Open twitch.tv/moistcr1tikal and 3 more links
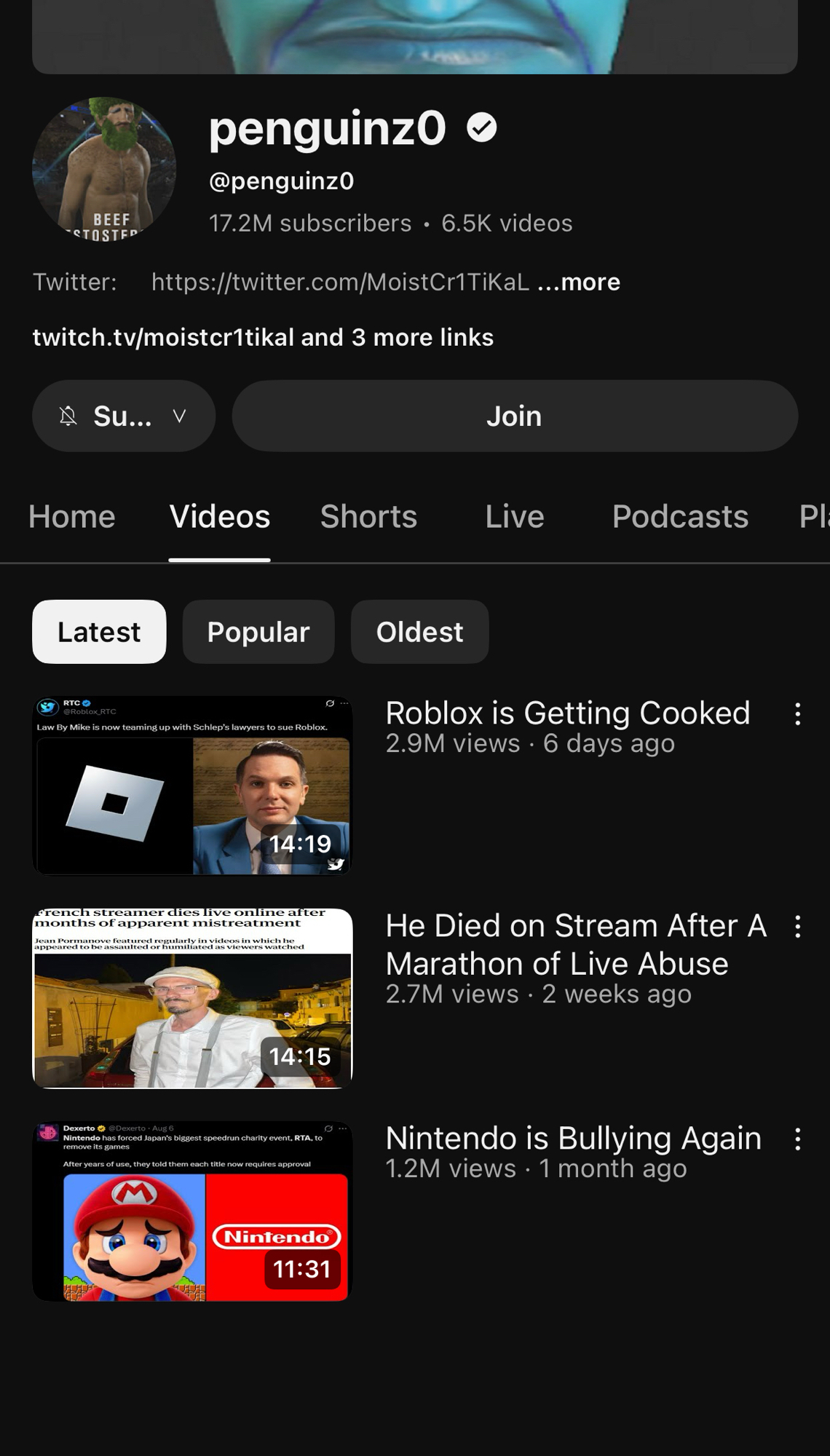The width and height of the screenshot is (830, 1456). pyautogui.click(x=263, y=338)
